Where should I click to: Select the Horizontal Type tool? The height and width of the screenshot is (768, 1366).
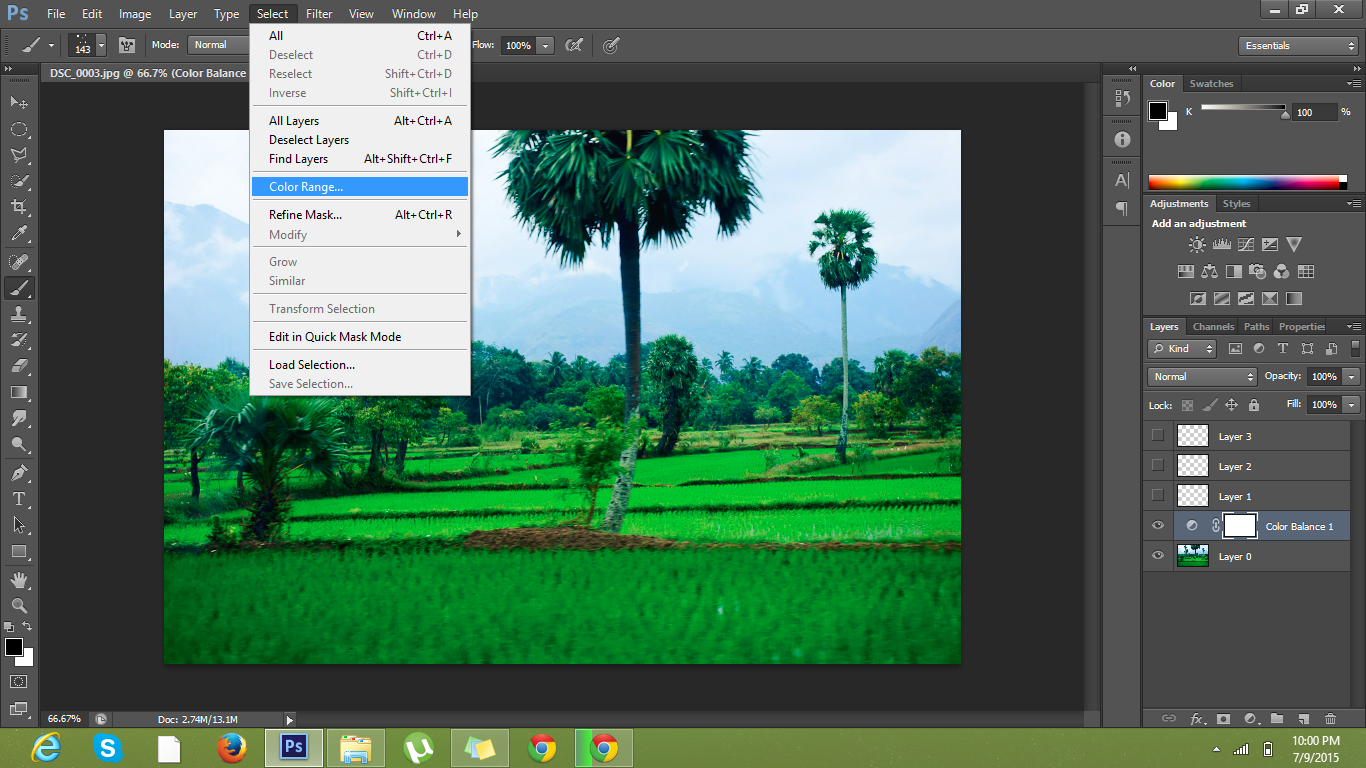[x=19, y=499]
